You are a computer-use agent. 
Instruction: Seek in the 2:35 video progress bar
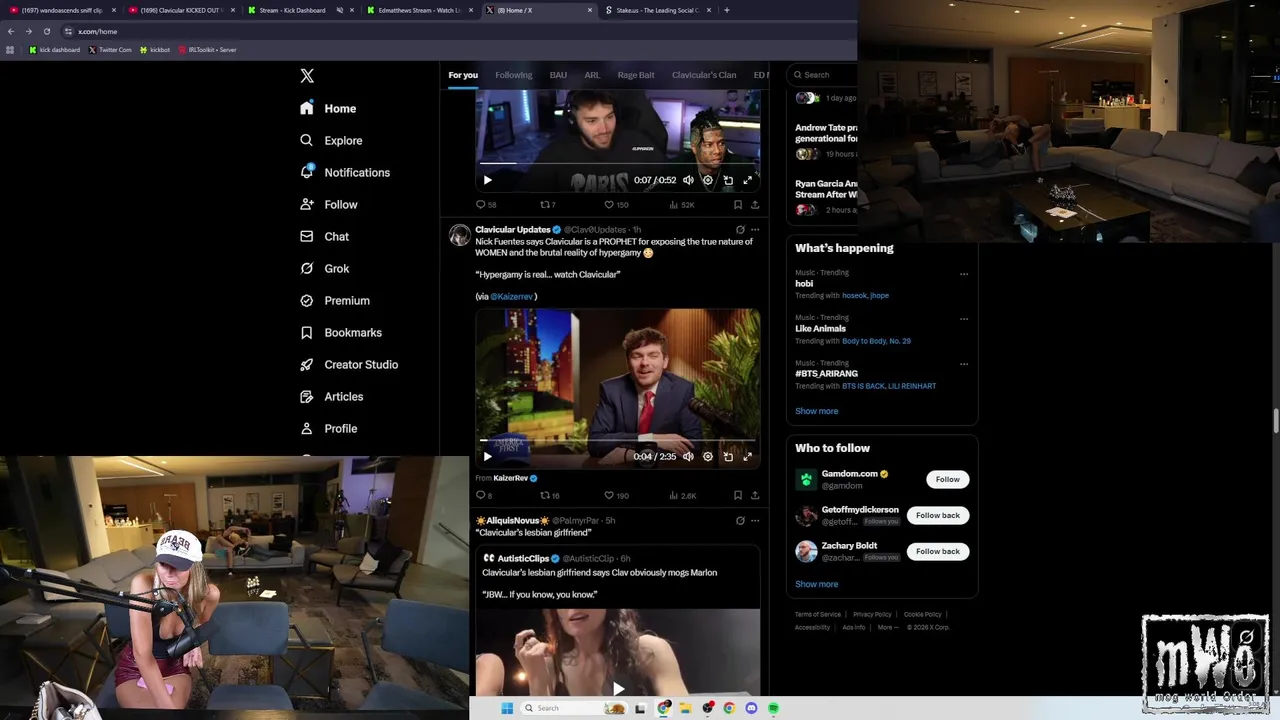tap(617, 440)
